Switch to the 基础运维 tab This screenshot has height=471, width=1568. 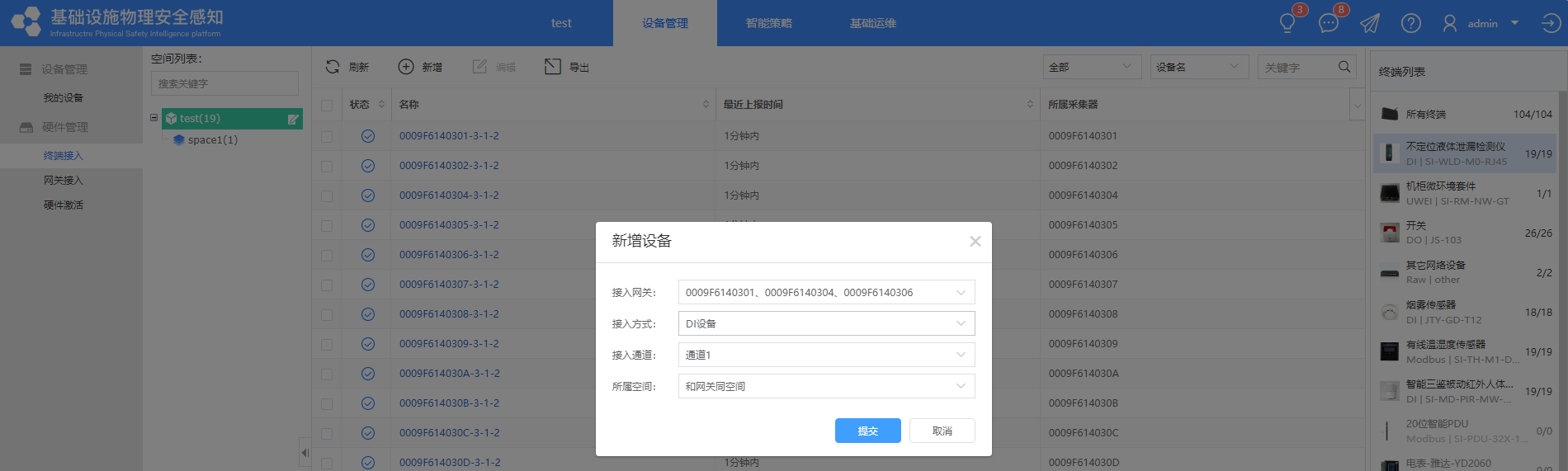coord(872,23)
